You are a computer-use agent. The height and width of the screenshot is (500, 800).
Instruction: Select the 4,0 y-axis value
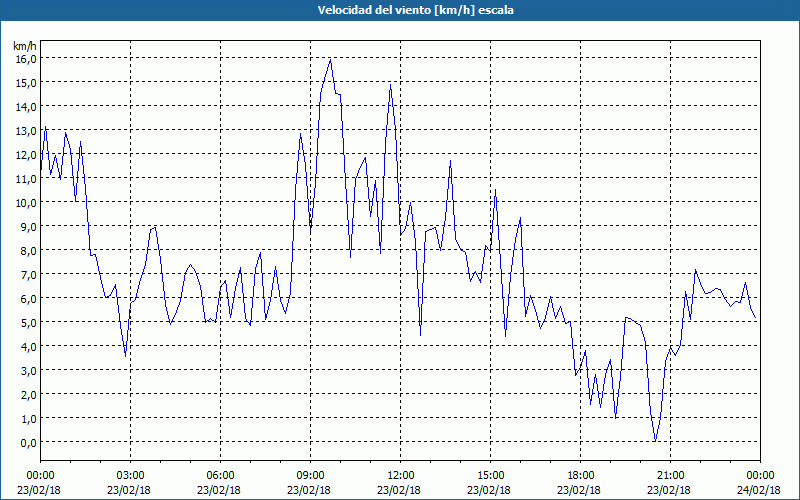click(30, 346)
